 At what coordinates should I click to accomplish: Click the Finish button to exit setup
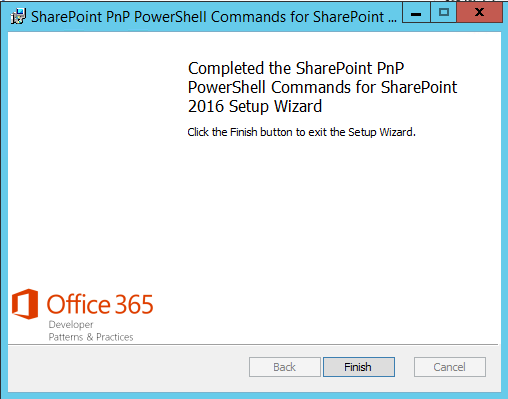[x=359, y=367]
